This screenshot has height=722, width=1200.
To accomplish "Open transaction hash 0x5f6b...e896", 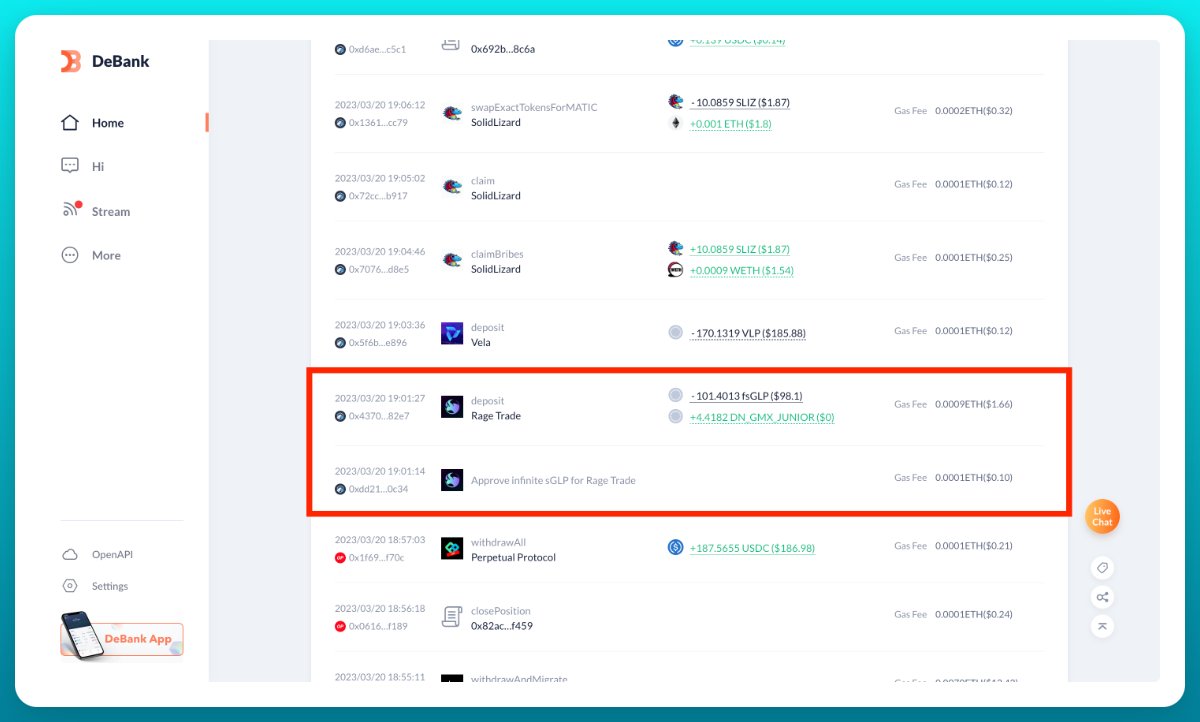I will [378, 342].
